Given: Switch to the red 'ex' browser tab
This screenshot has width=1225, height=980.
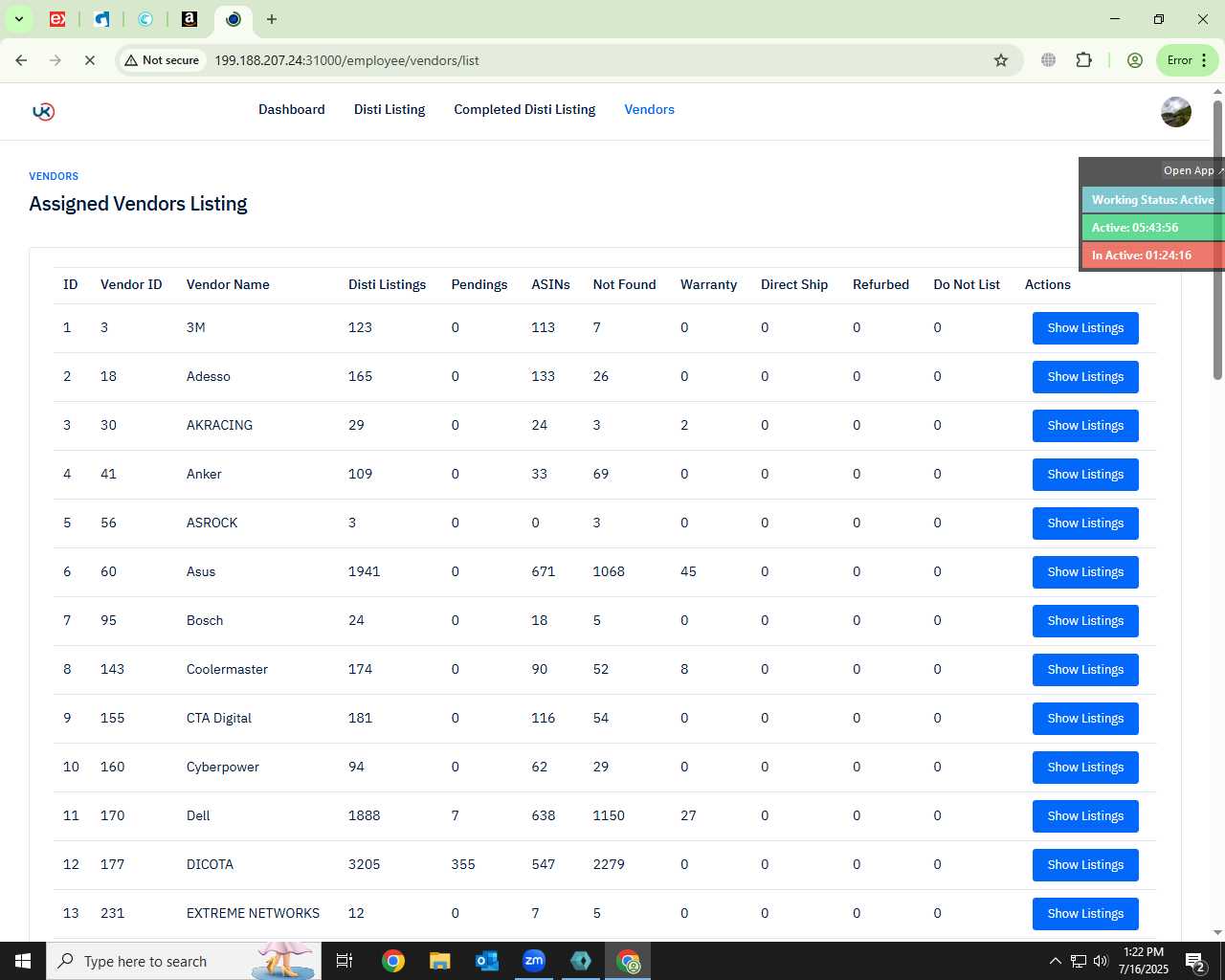Looking at the screenshot, I should (57, 19).
